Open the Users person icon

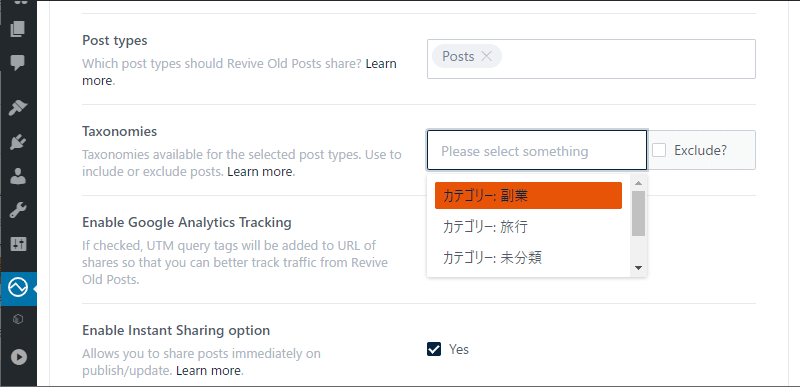coord(18,176)
